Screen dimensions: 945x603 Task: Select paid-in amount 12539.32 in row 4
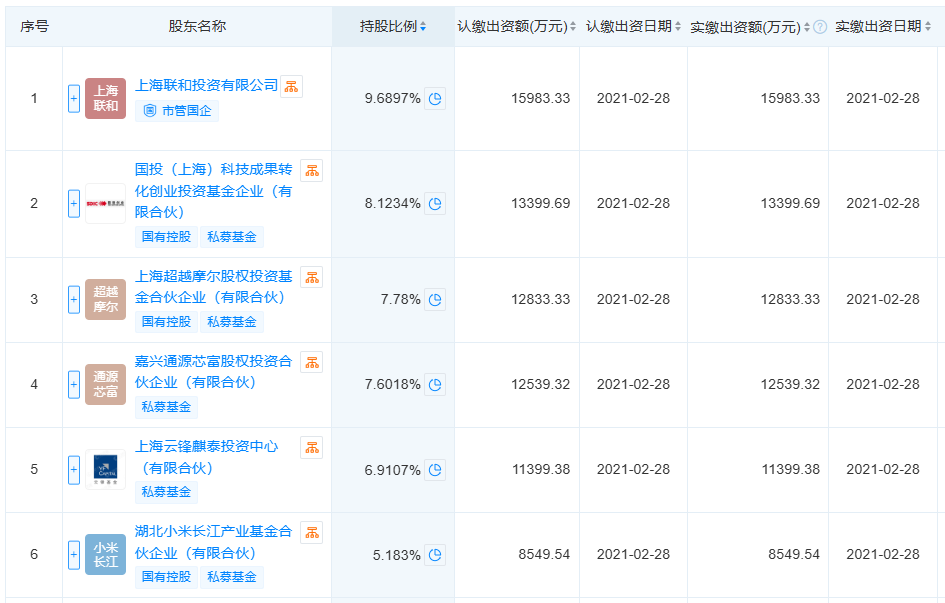click(790, 384)
